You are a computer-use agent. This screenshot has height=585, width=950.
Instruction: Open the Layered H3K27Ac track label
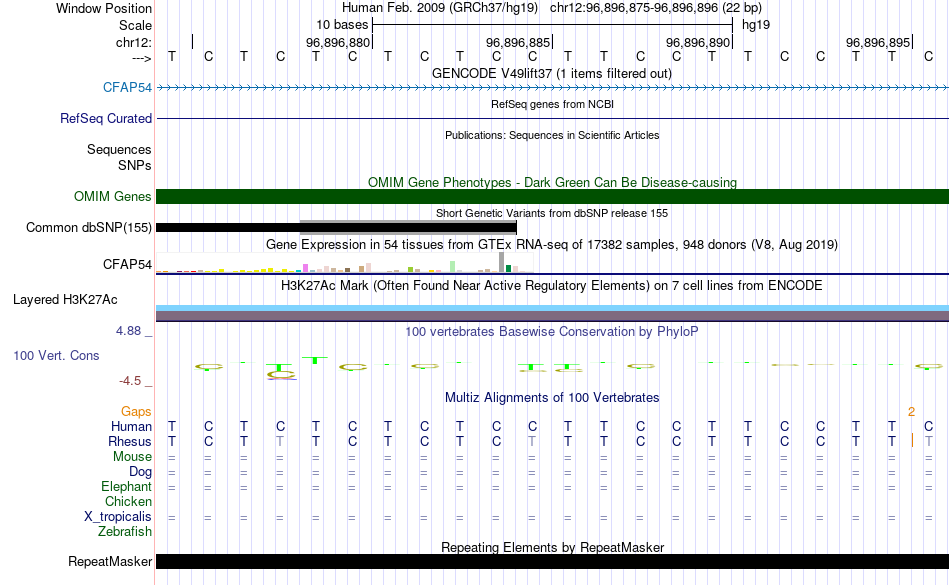[x=65, y=299]
